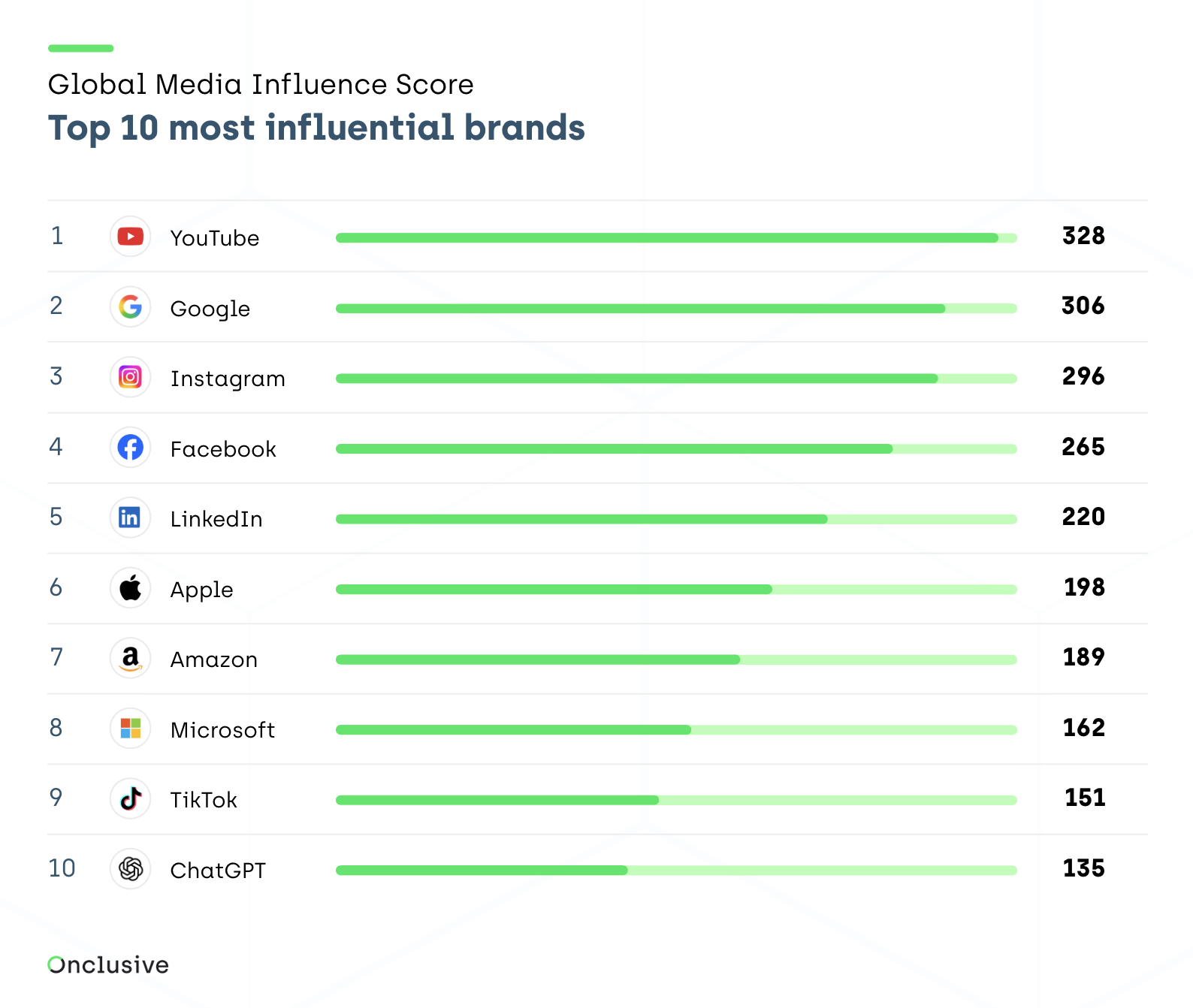Select the score value 135
Viewport: 1193px width, 1008px height.
click(x=1084, y=868)
